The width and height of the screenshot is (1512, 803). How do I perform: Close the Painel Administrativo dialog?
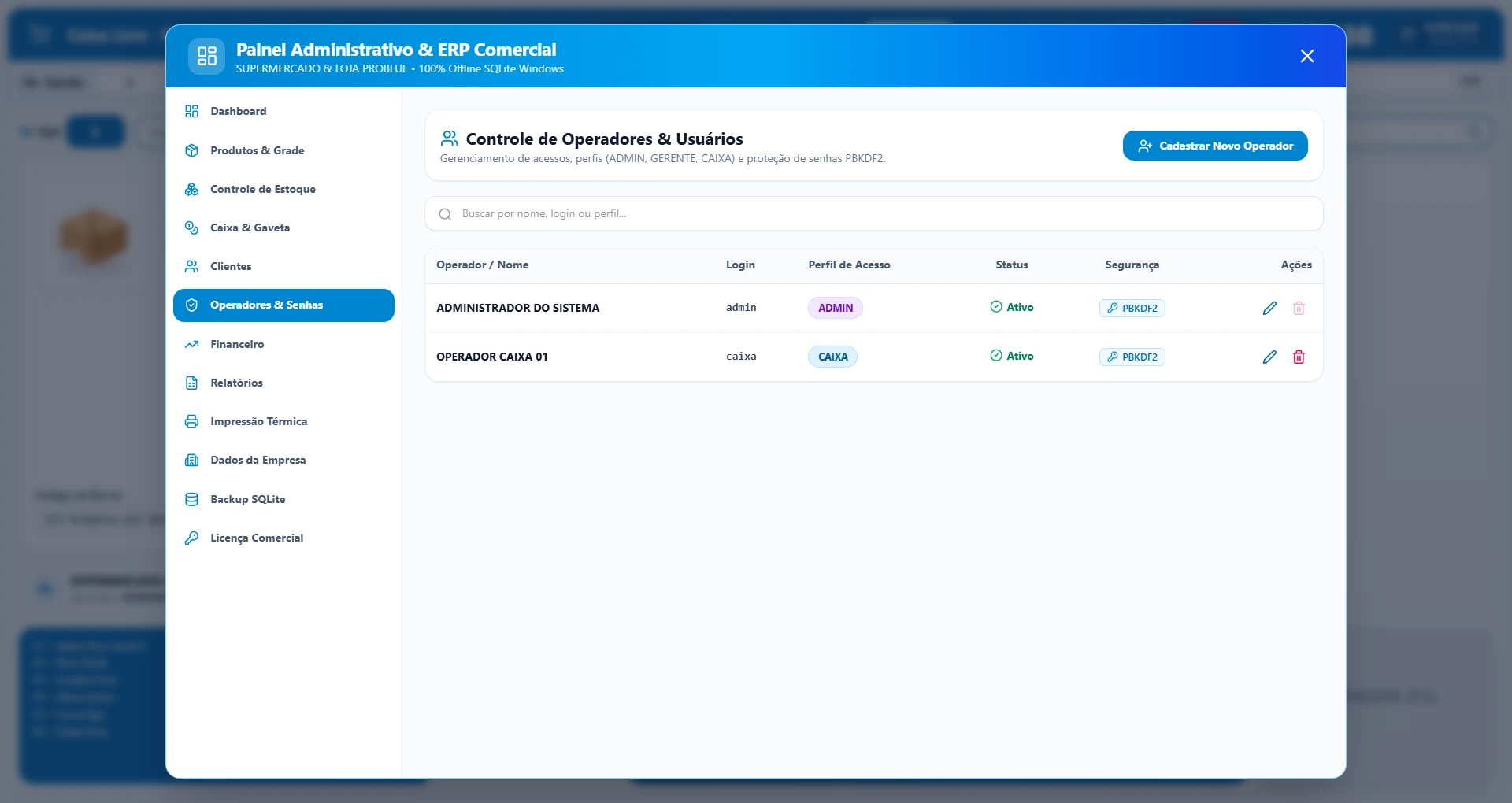click(1307, 56)
